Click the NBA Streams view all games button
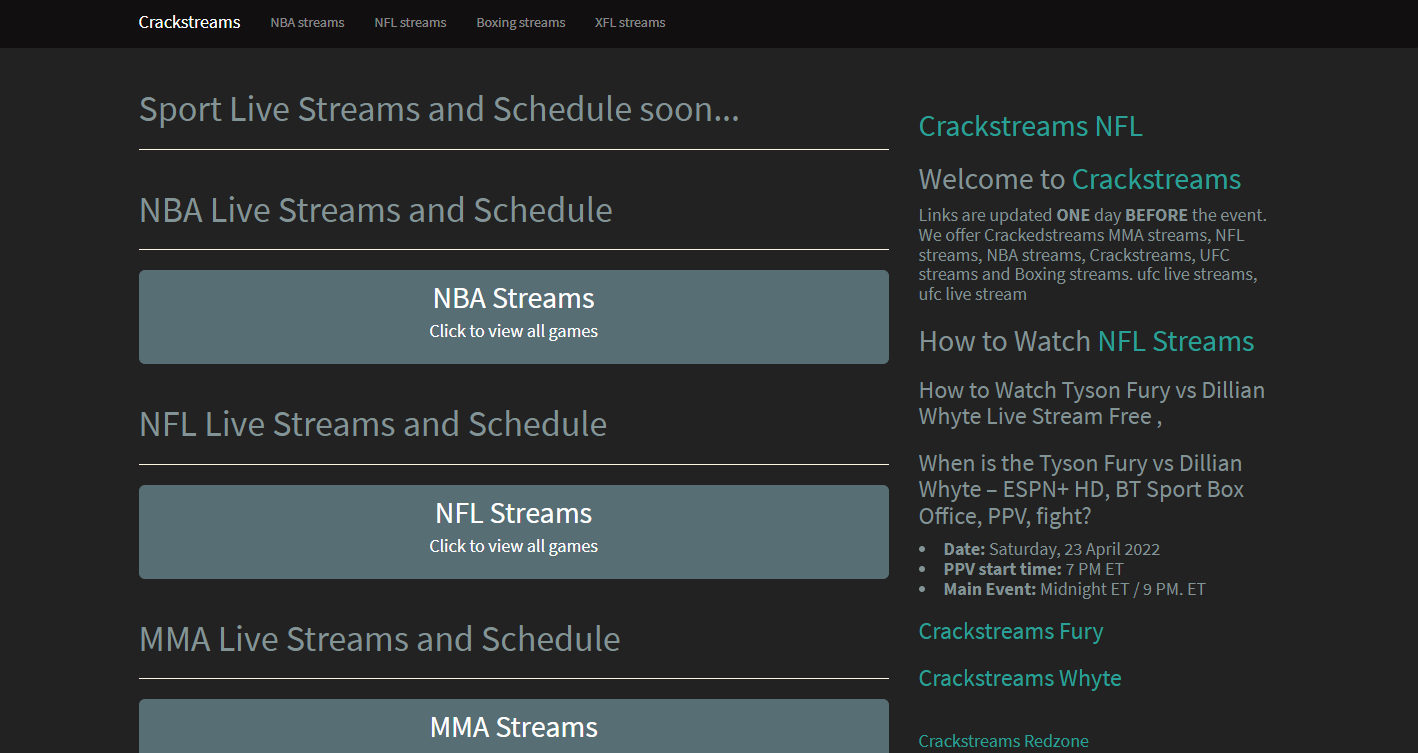This screenshot has height=753, width=1418. coord(514,317)
